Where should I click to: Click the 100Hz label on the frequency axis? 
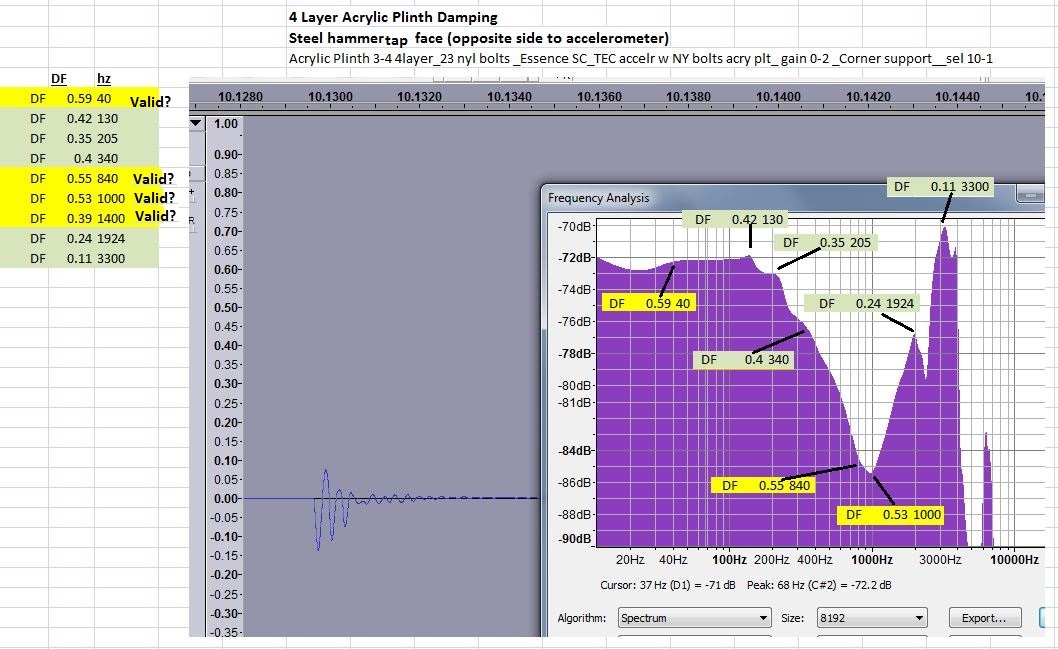[729, 559]
